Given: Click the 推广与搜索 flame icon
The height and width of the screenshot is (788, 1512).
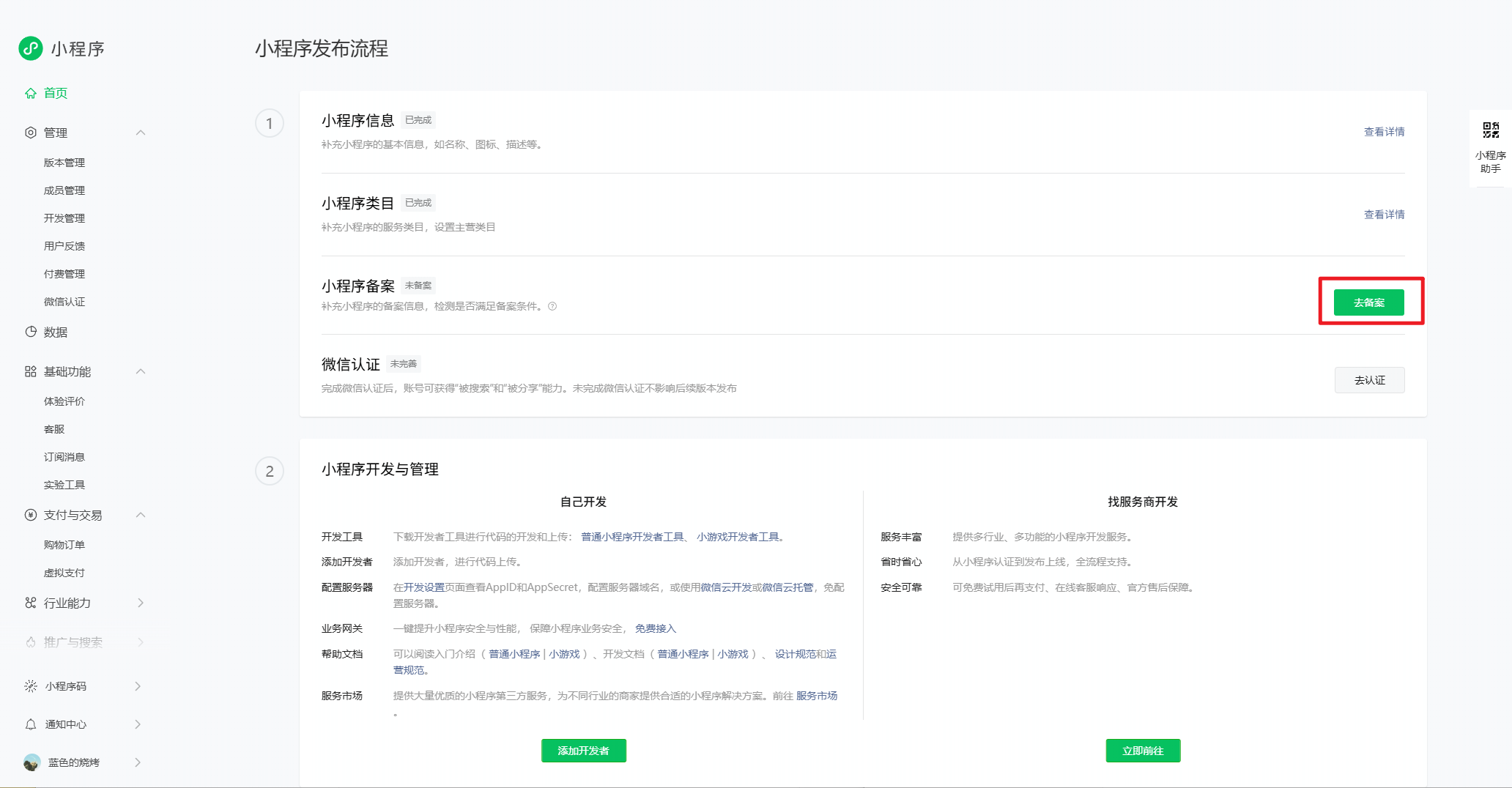Looking at the screenshot, I should 31,642.
